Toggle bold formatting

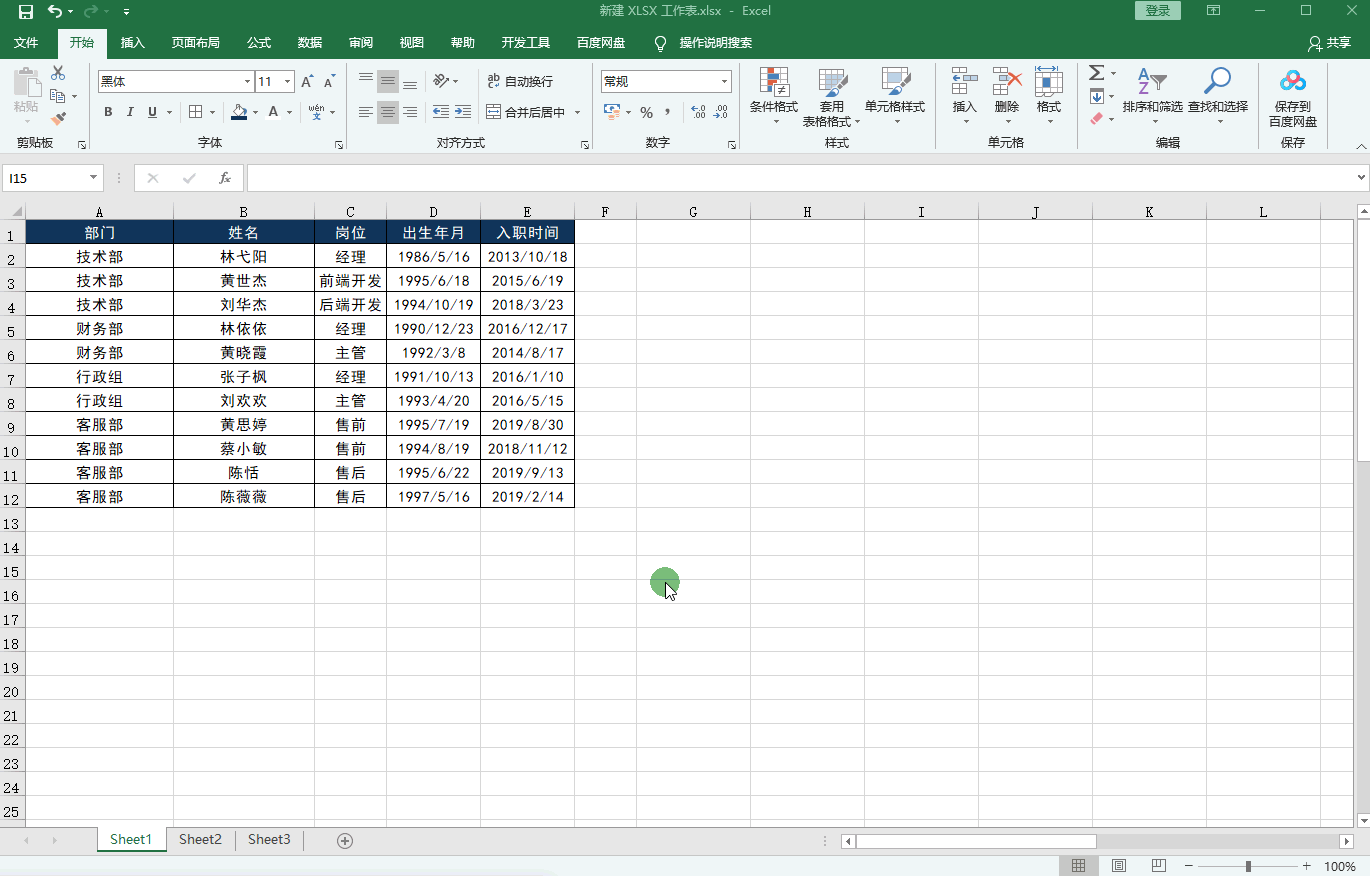pos(108,112)
